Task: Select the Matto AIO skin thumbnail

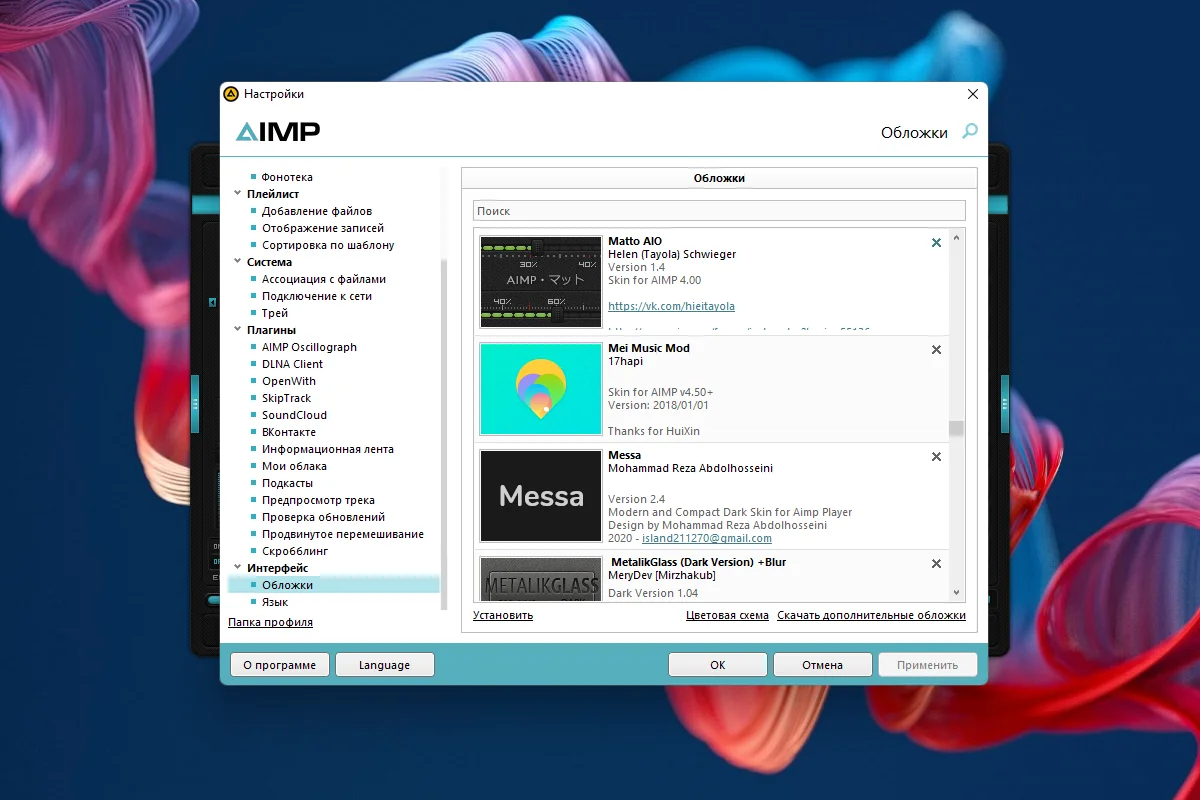Action: [x=541, y=282]
